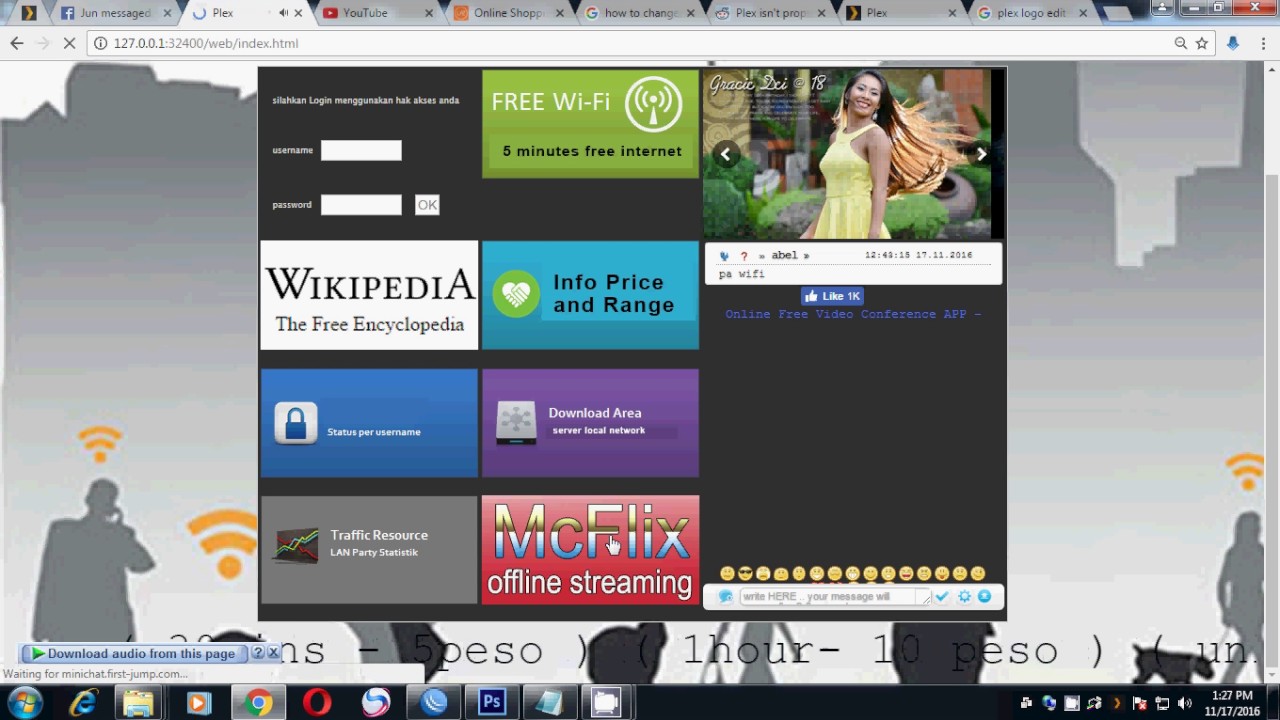Open the Online Free Video Conference APP link
Image resolution: width=1280 pixels, height=720 pixels.
tap(853, 314)
